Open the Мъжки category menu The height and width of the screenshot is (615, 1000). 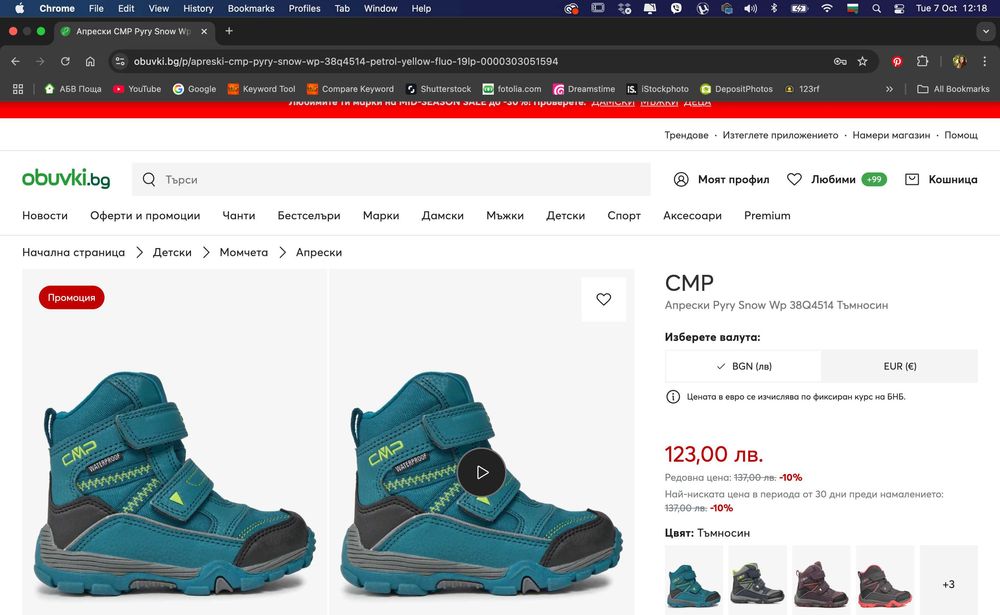click(504, 216)
